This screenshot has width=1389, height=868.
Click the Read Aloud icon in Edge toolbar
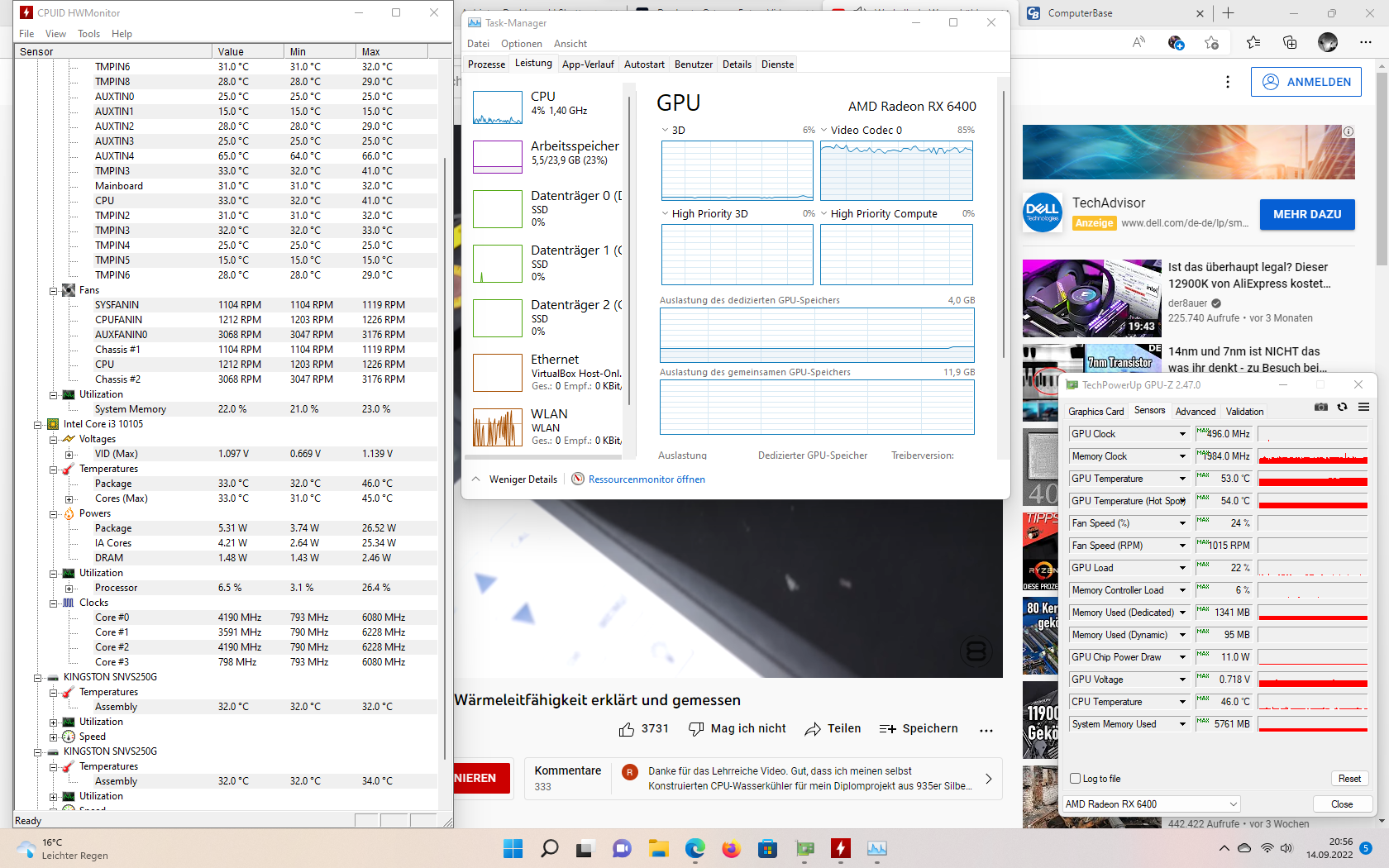(x=1138, y=42)
